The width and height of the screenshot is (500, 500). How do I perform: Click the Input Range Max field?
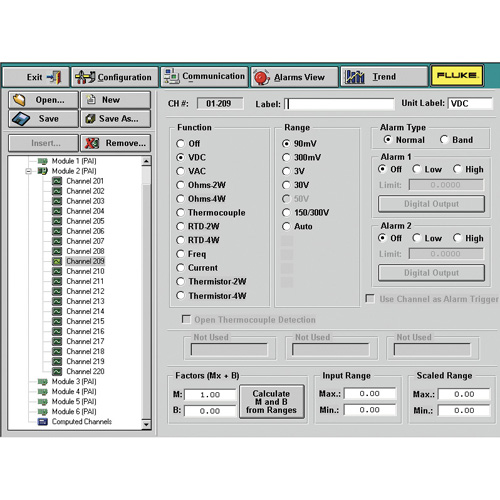click(x=370, y=394)
